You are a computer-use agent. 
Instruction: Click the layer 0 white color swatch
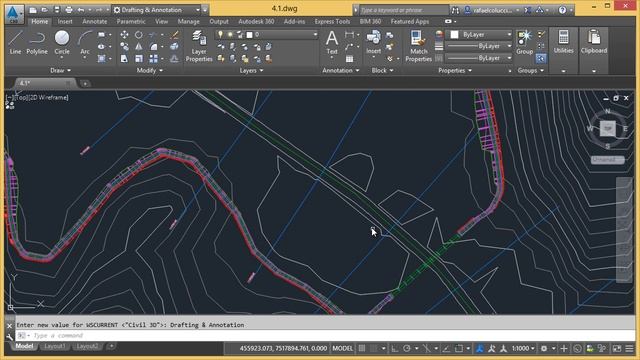pyautogui.click(x=249, y=35)
